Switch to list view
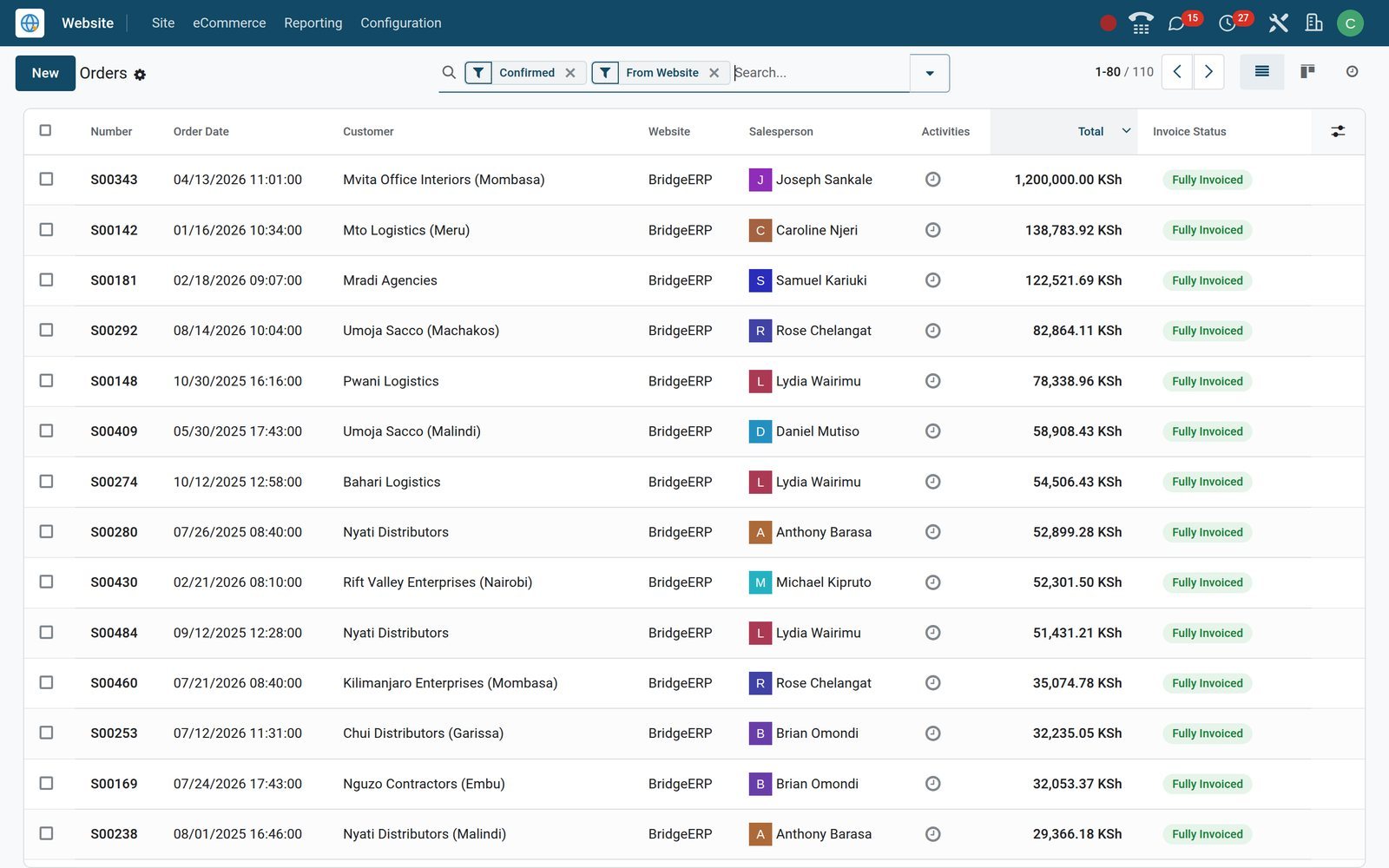The image size is (1389, 868). pyautogui.click(x=1262, y=72)
